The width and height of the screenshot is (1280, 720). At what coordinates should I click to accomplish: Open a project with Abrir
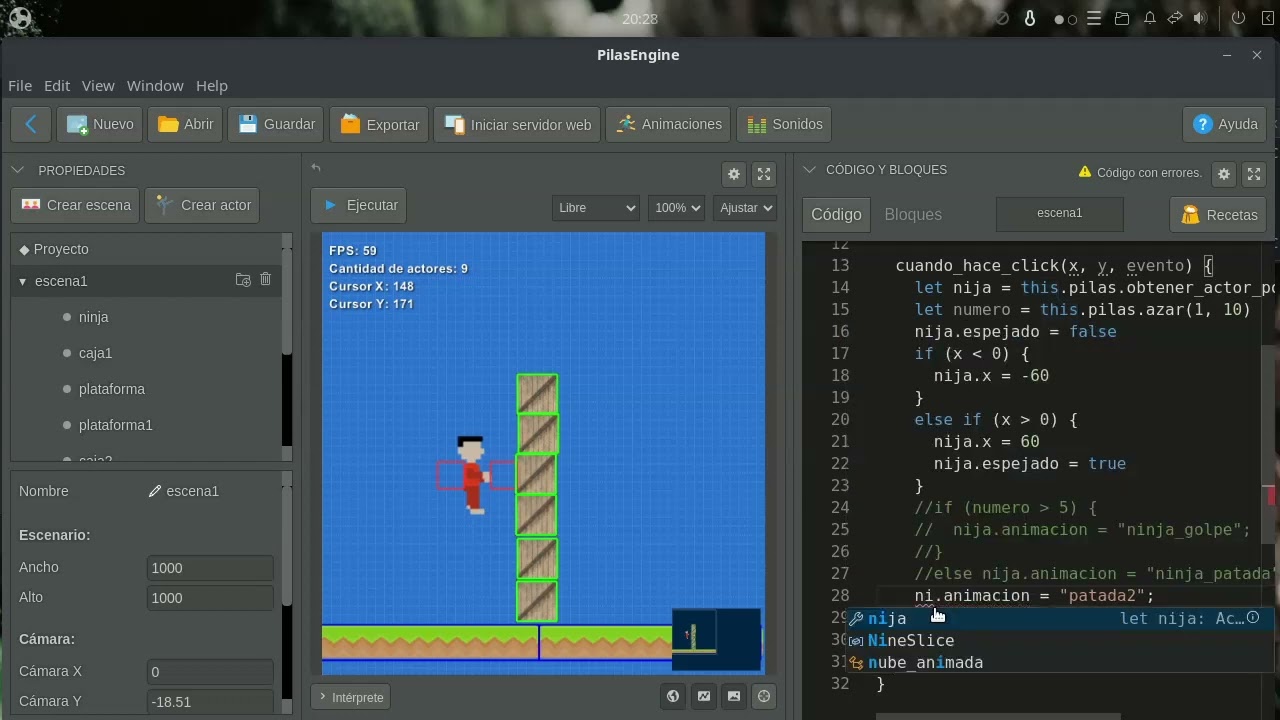[x=186, y=124]
